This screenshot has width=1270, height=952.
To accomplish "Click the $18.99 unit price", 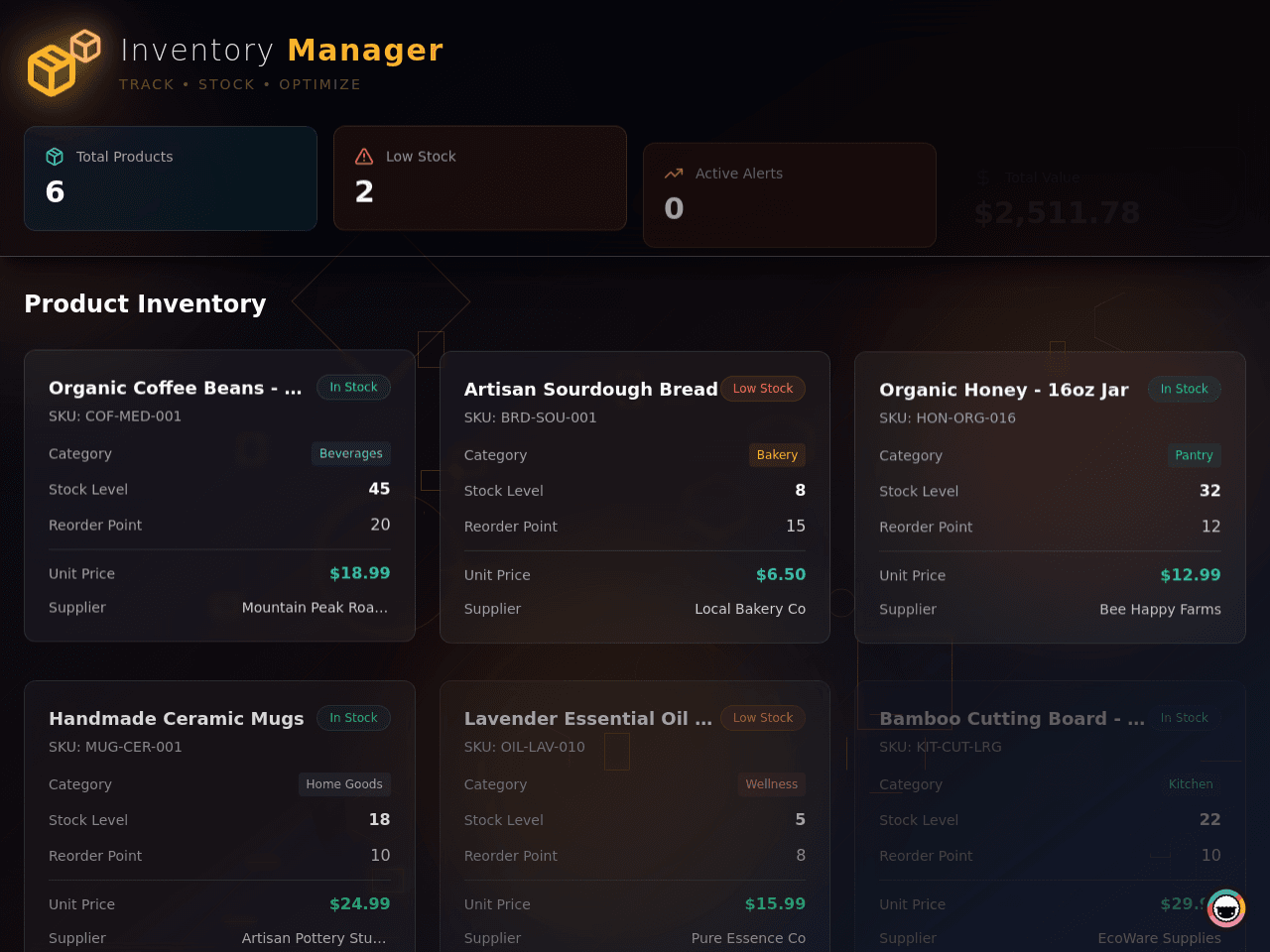I will pyautogui.click(x=359, y=573).
